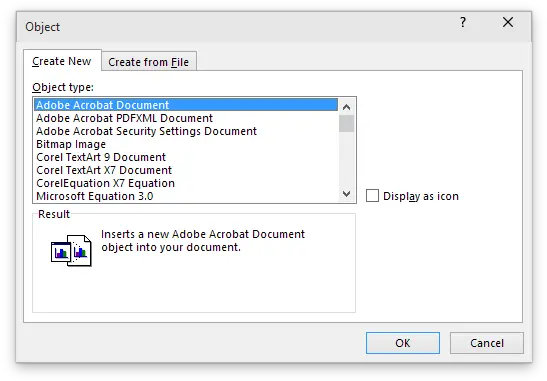Pick Corel TextArt 9 Document
Viewport: 547px width, 381px height.
point(186,157)
